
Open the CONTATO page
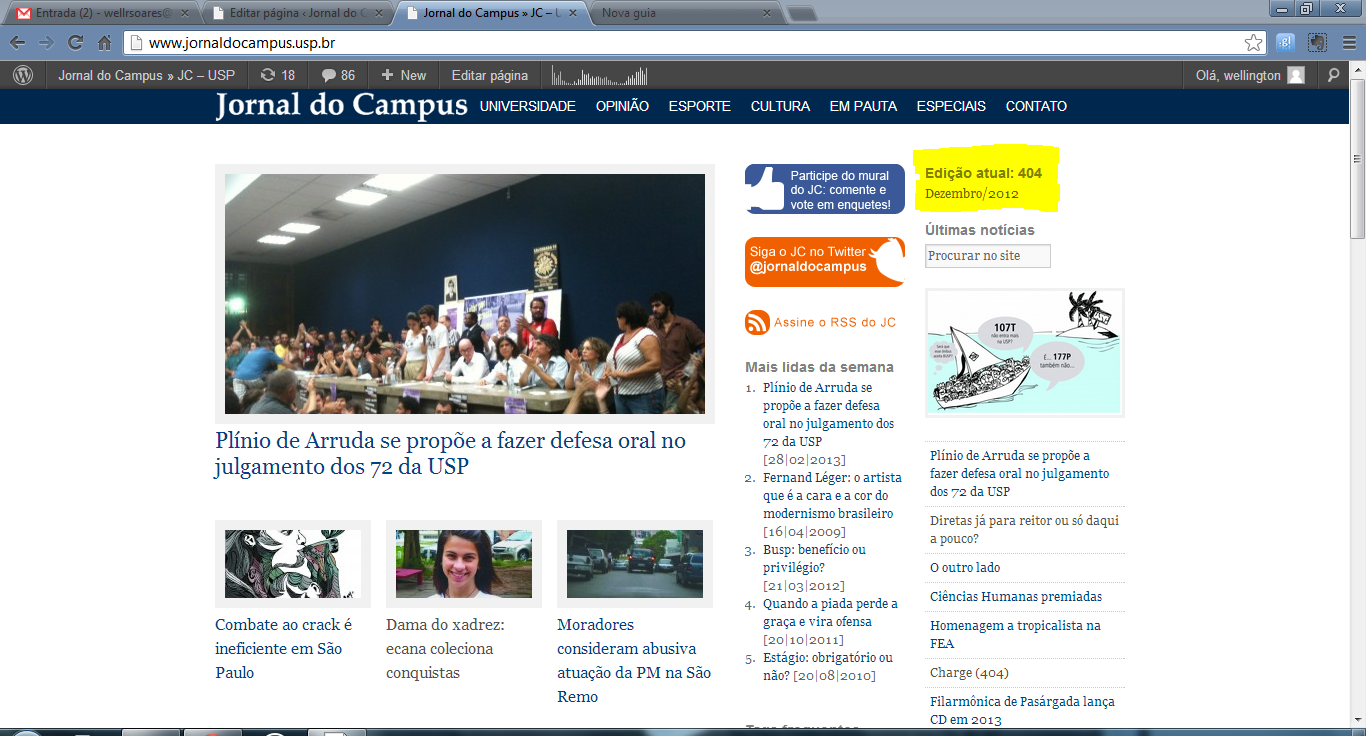(1036, 106)
